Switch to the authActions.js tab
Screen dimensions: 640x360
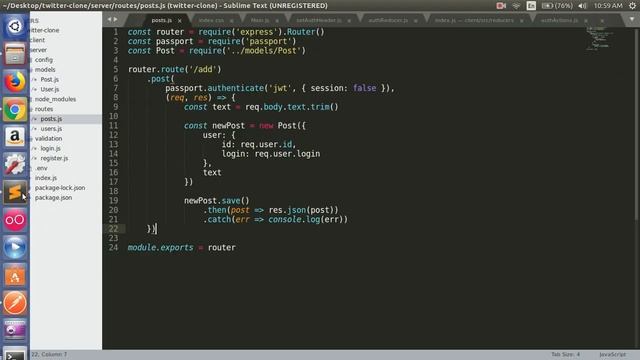[559, 20]
